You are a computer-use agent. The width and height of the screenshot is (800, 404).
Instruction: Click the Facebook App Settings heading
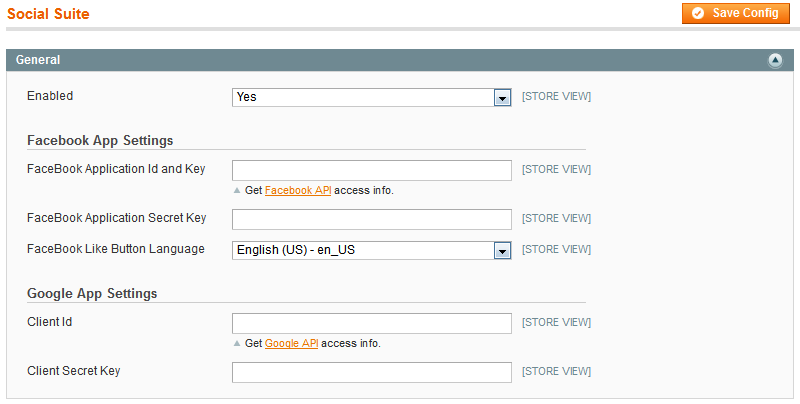(100, 140)
